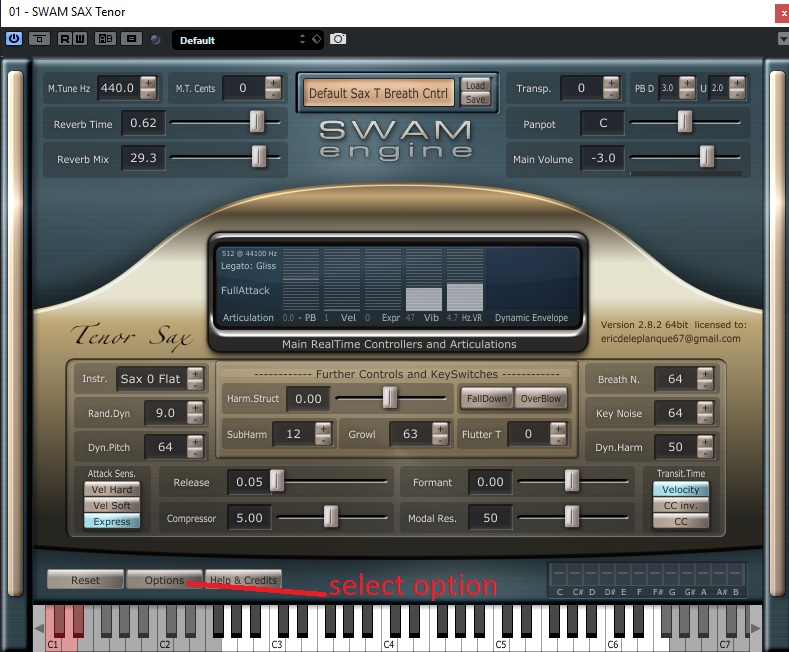Click the Hz.VR bar in the display

click(x=465, y=279)
